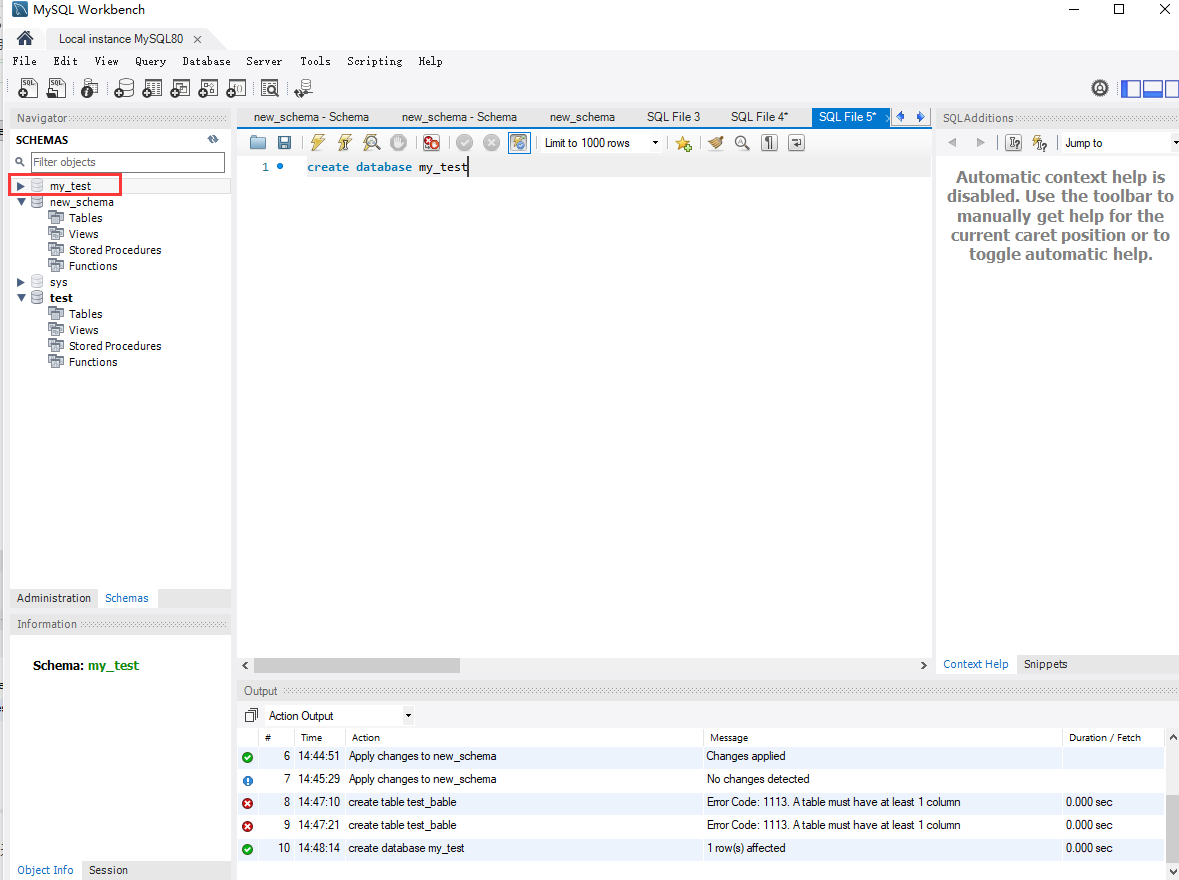Open find panel magnifier in editor
1179x880 pixels.
point(742,142)
